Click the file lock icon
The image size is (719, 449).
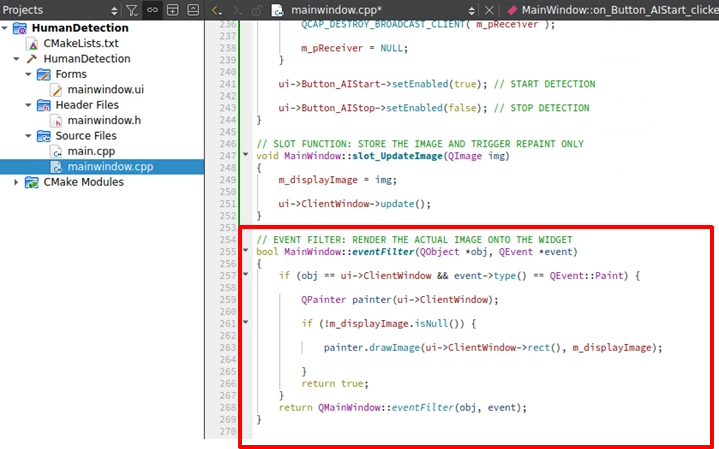point(256,10)
